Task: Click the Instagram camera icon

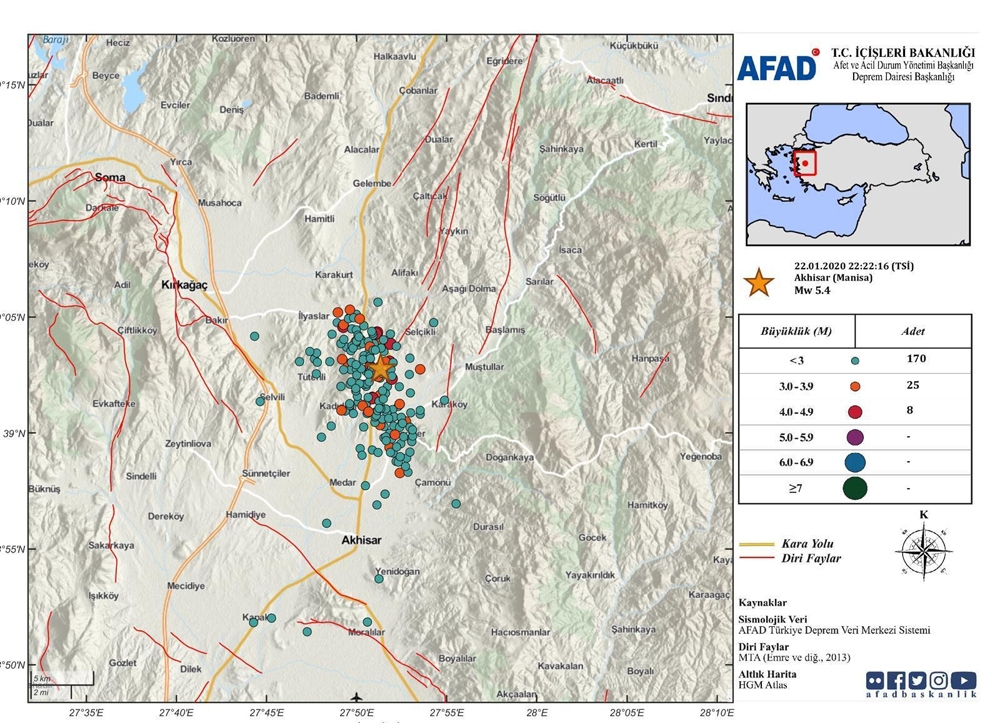Action: tap(938, 681)
